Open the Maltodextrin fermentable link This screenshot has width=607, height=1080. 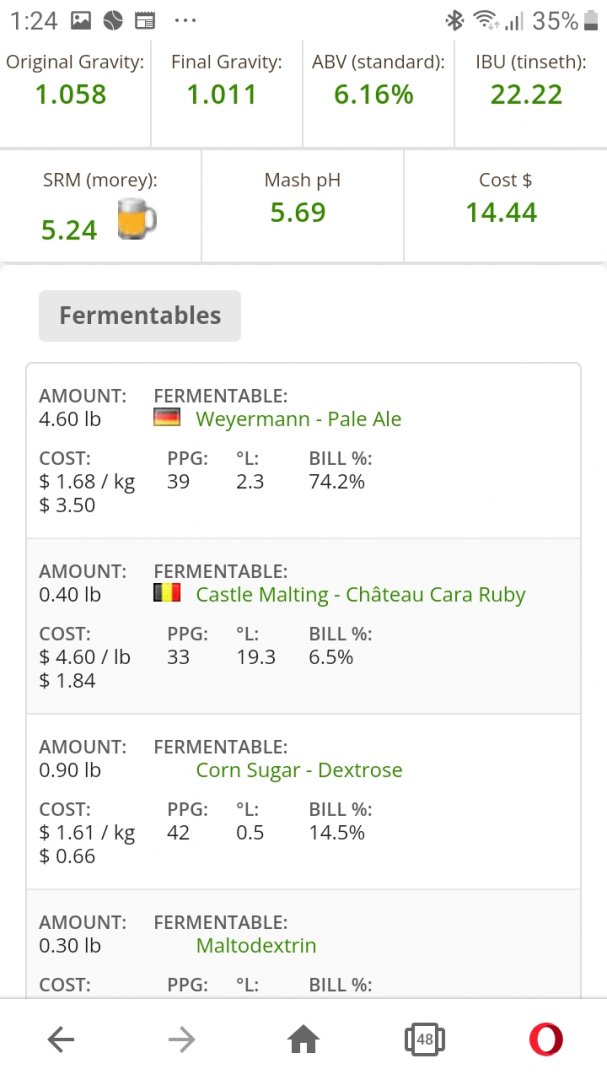256,945
